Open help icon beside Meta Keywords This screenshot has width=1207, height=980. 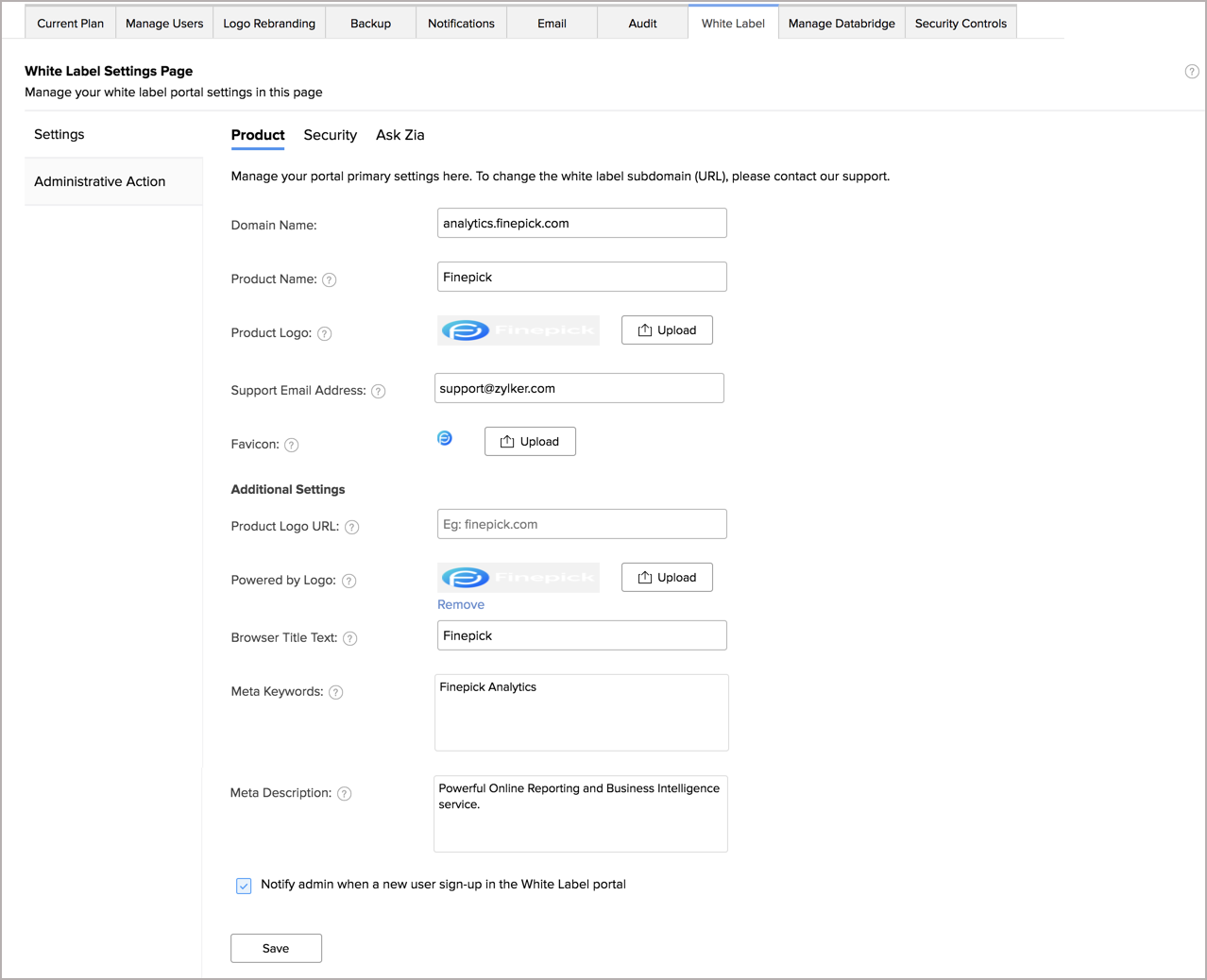tap(335, 692)
